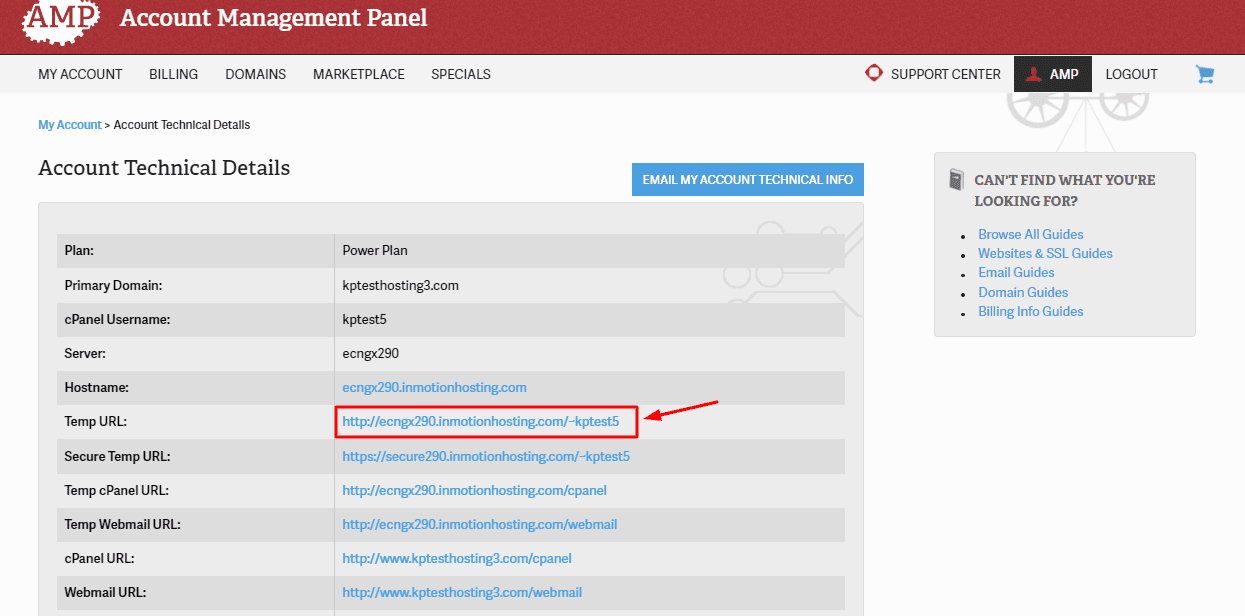Open the Secure Temp URL link
This screenshot has width=1245, height=616.
click(x=486, y=456)
